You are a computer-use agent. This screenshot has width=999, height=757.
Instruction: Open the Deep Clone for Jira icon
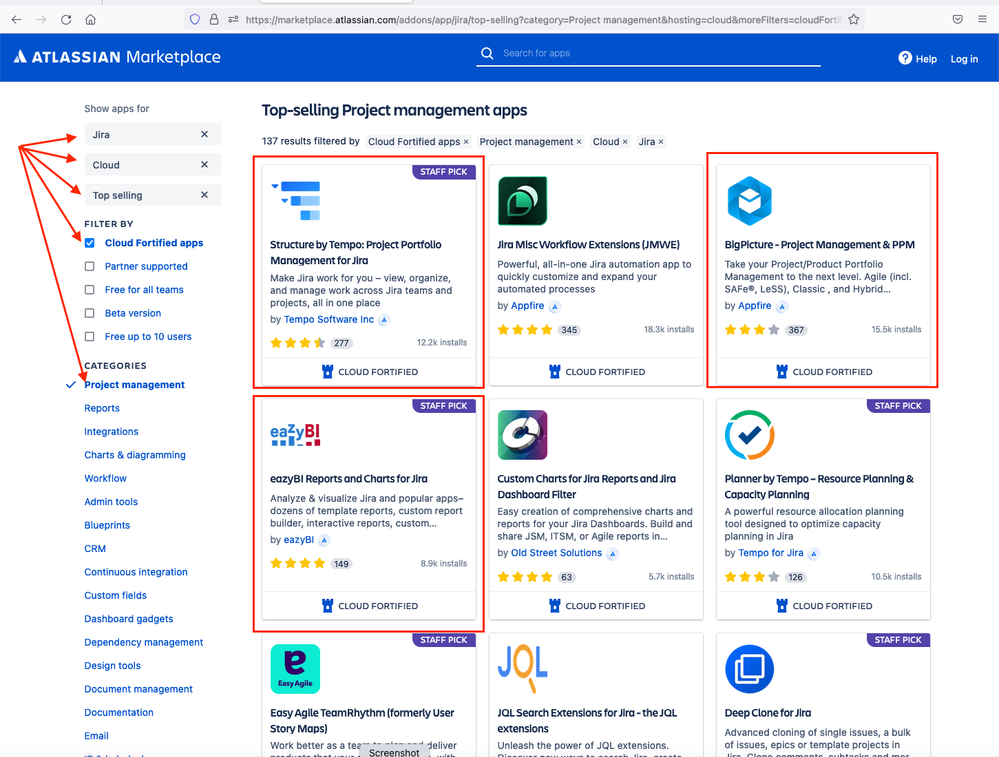[x=749, y=668]
